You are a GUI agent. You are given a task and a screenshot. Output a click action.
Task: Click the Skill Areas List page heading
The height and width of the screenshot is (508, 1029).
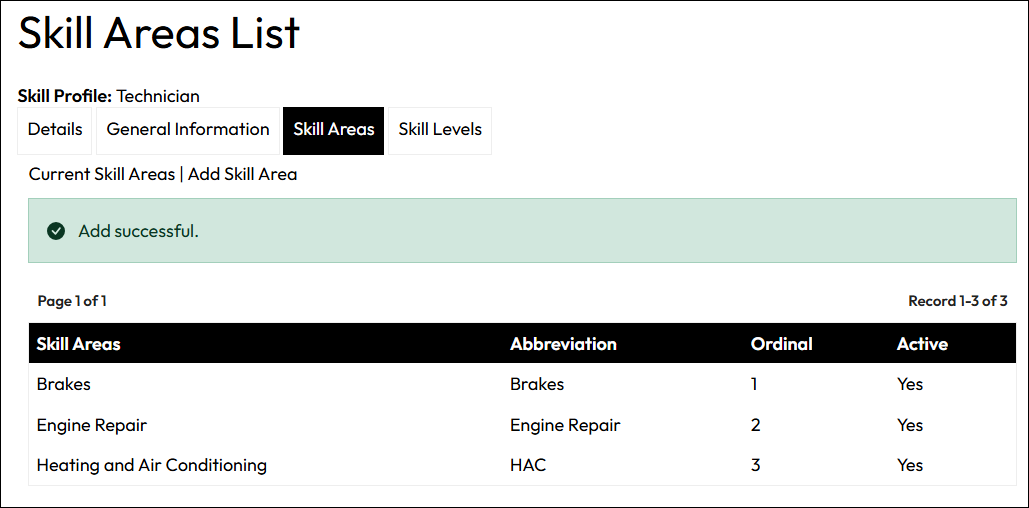(159, 34)
